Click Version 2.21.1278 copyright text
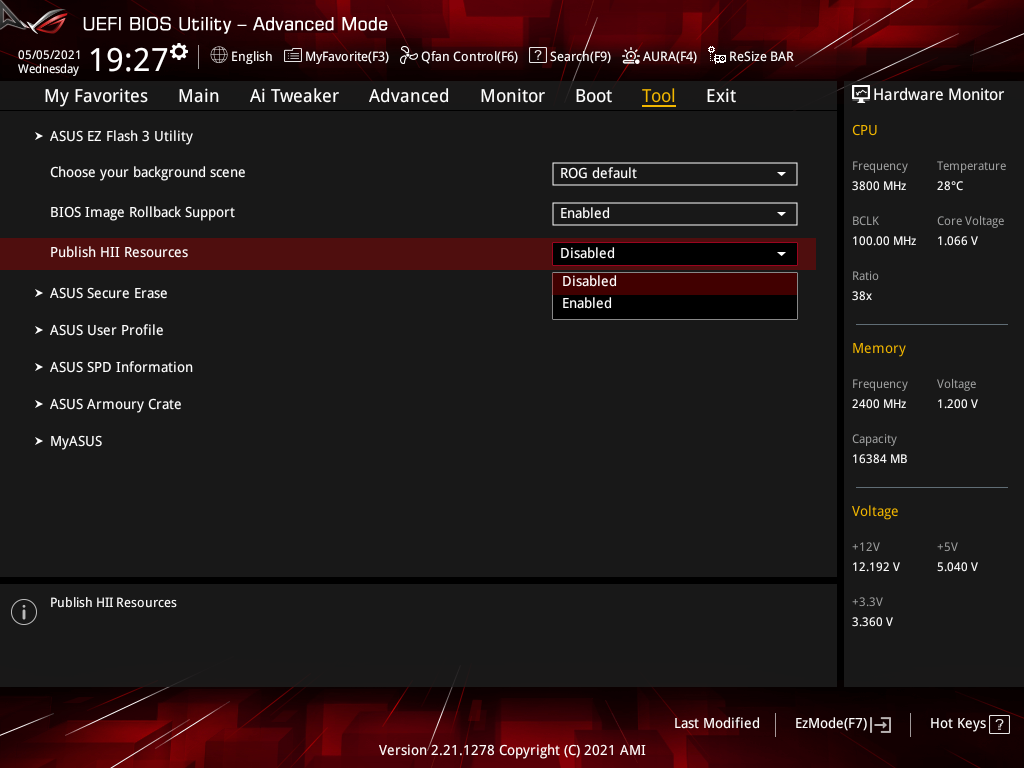Image resolution: width=1024 pixels, height=768 pixels. (x=512, y=750)
